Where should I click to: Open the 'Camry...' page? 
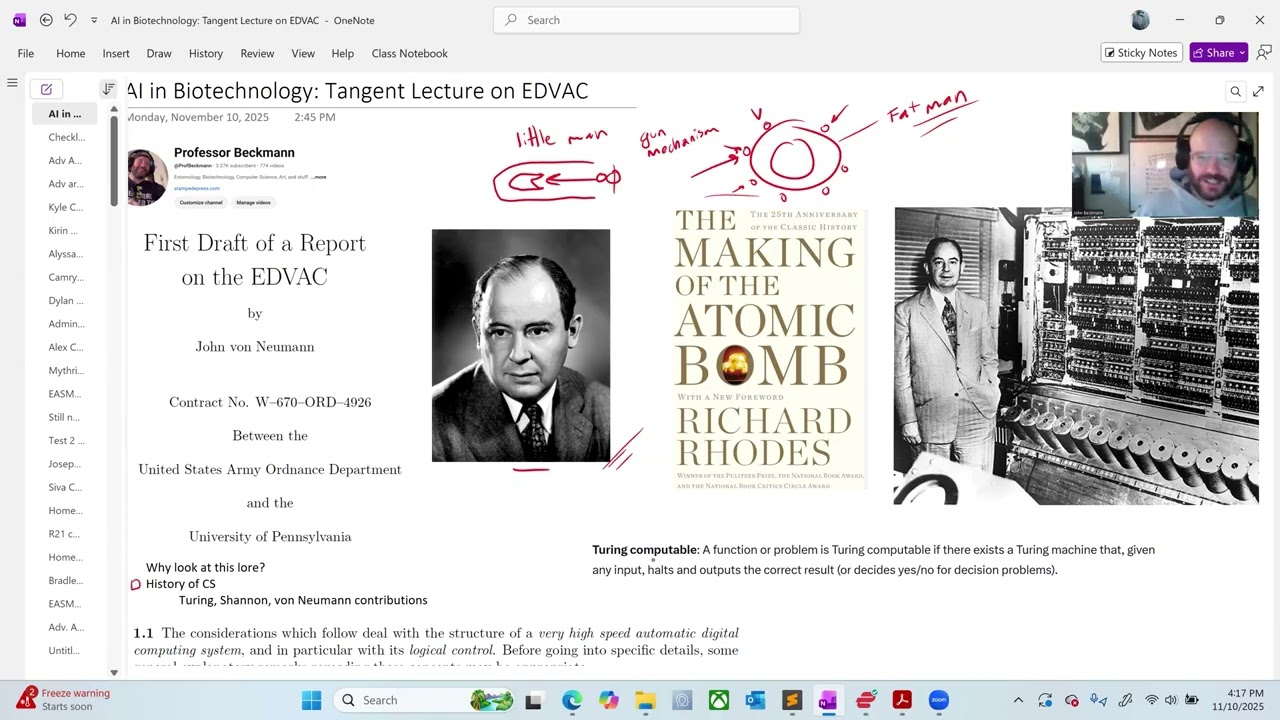click(66, 277)
